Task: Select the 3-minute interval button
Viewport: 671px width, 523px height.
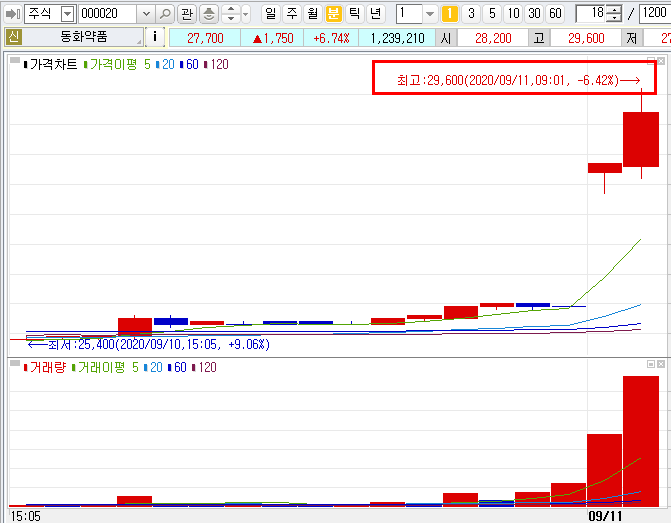Action: pos(471,14)
